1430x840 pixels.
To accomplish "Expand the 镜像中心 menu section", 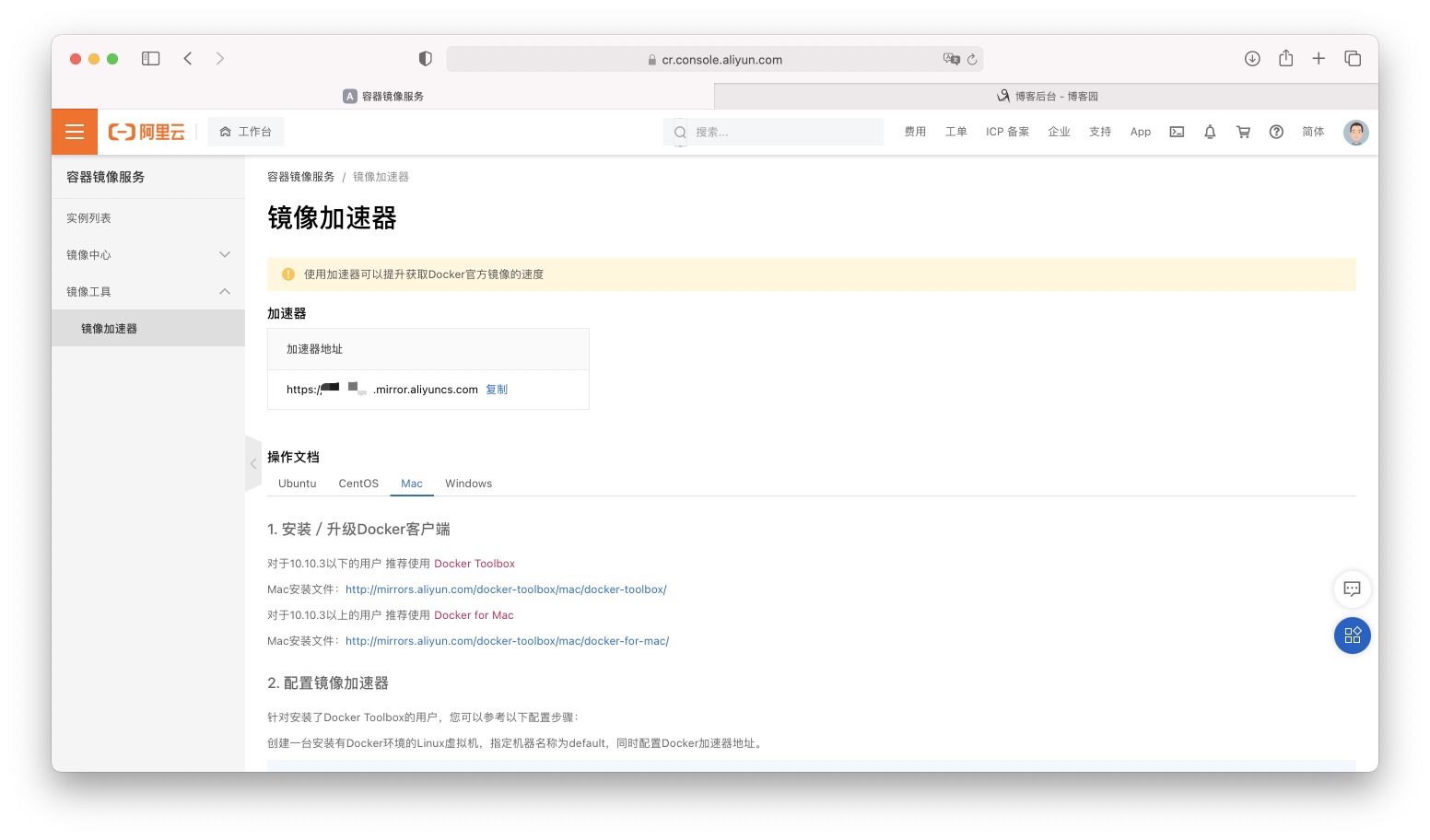I will tap(148, 254).
